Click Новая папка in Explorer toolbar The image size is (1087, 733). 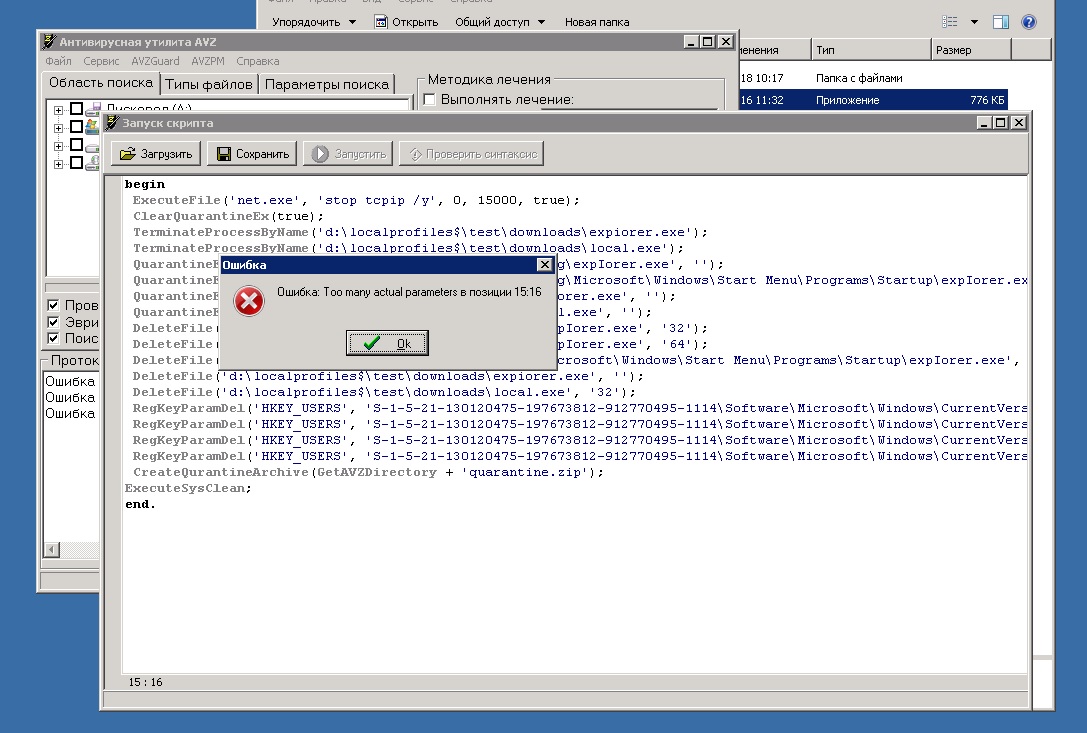click(597, 22)
